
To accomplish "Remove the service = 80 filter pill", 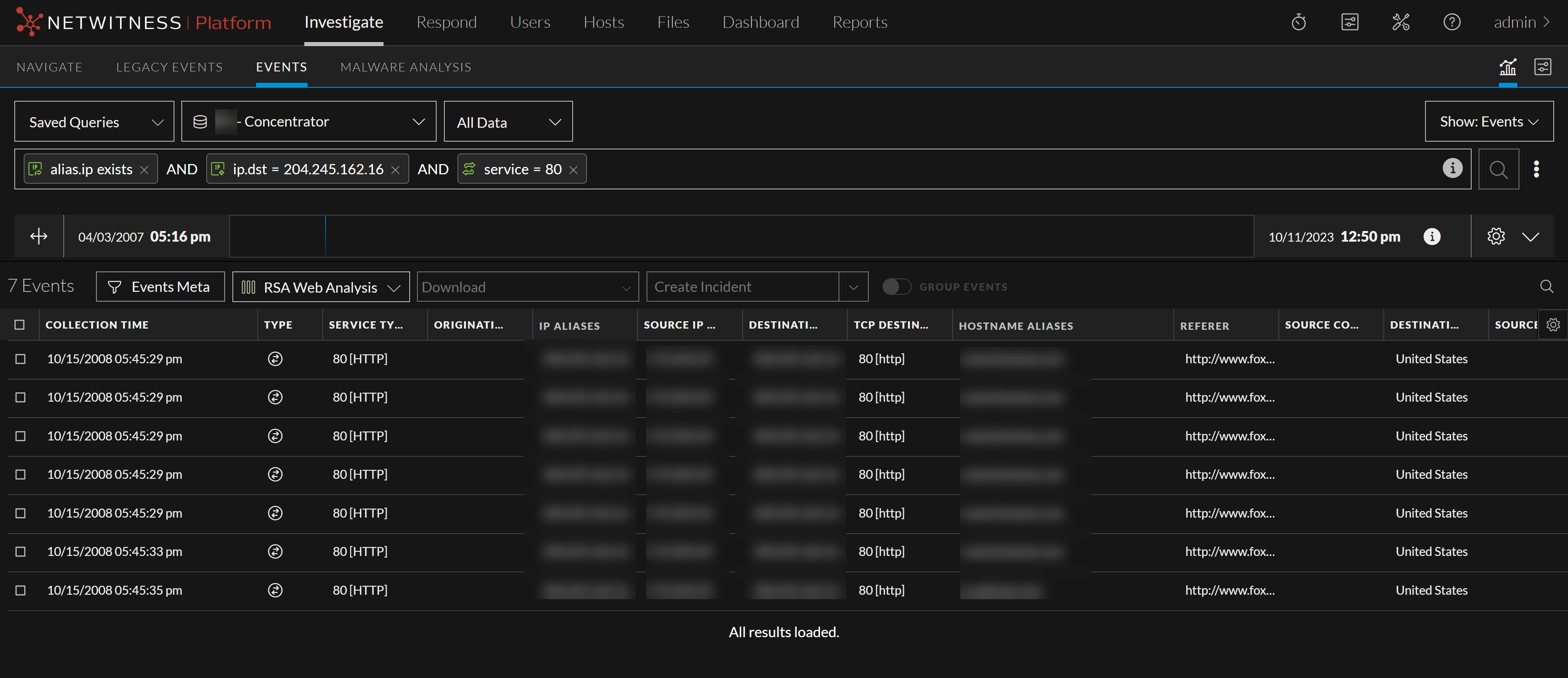I will click(x=573, y=170).
